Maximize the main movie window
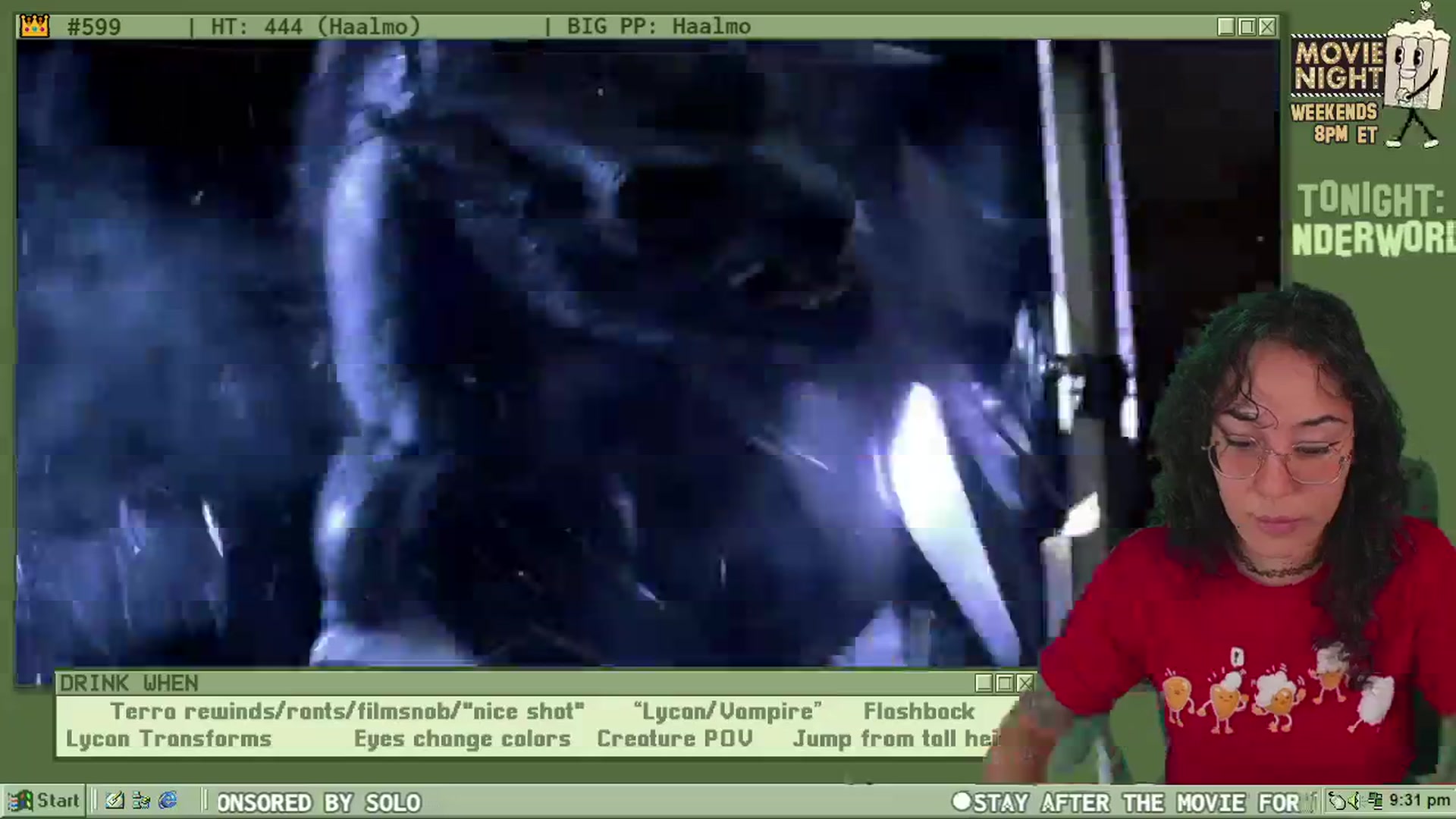The image size is (1456, 819). point(1247,27)
